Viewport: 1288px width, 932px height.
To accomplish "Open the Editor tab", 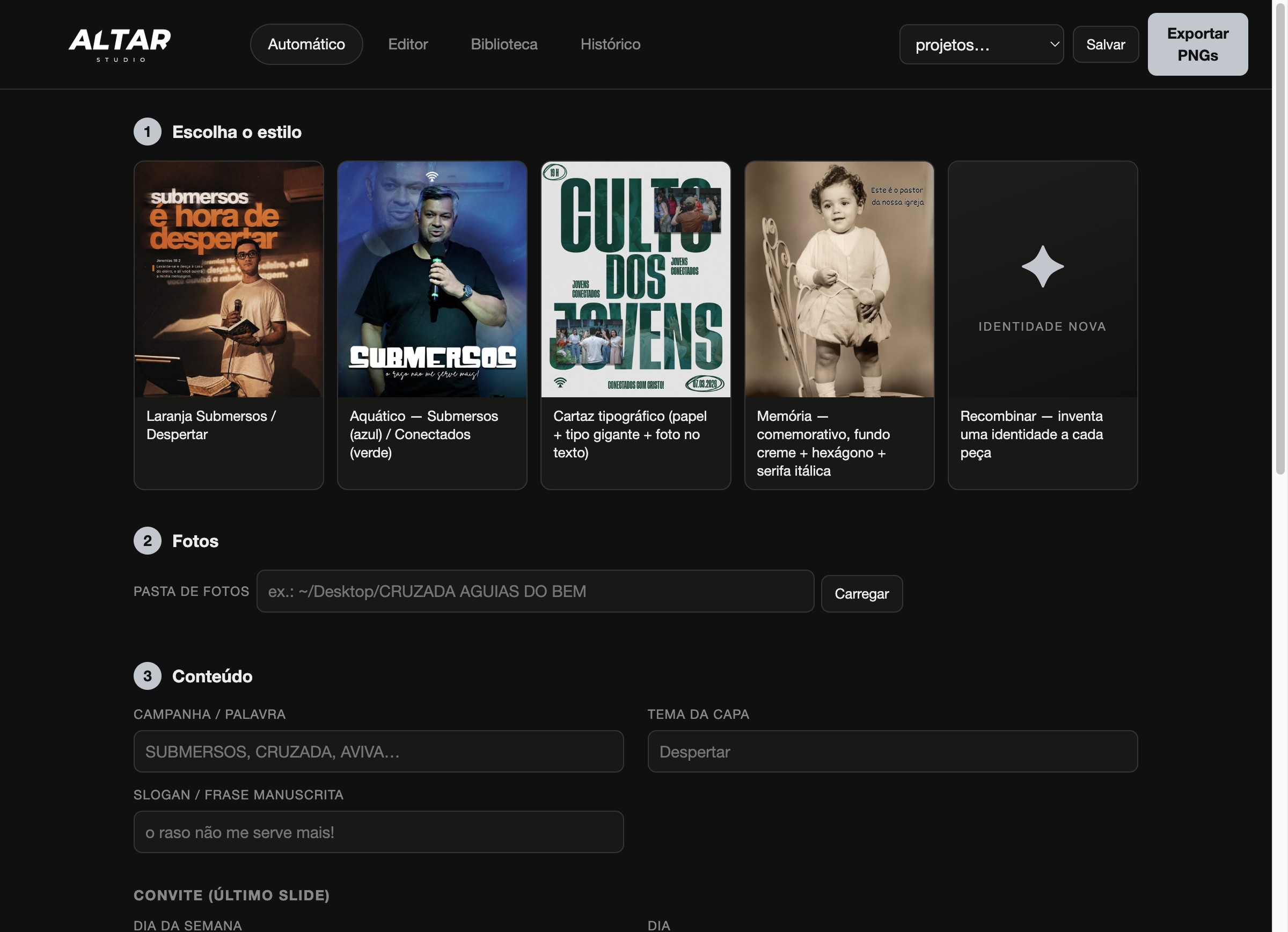I will tap(408, 45).
